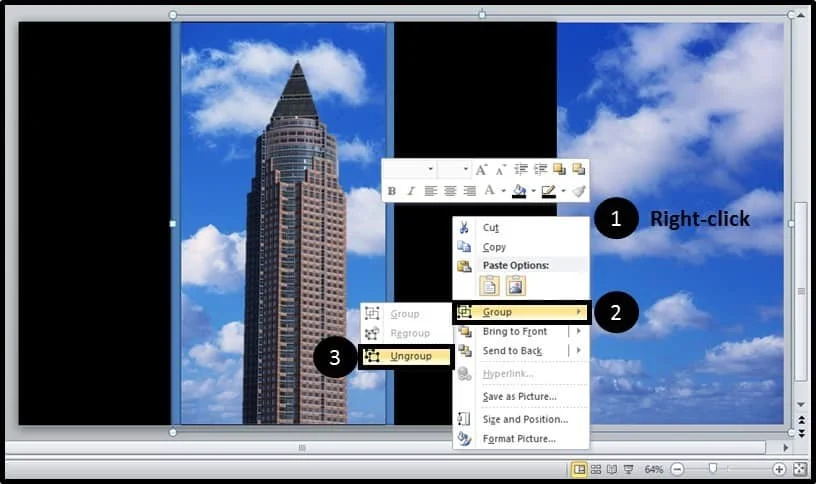The image size is (816, 484).
Task: Paste using destination theme option
Action: pos(489,286)
